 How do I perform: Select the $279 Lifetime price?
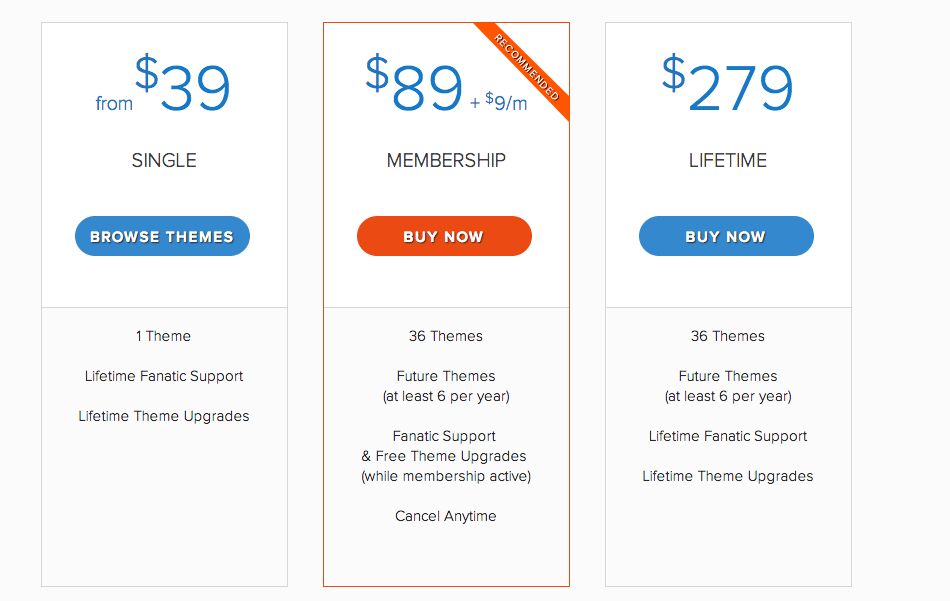coord(727,83)
